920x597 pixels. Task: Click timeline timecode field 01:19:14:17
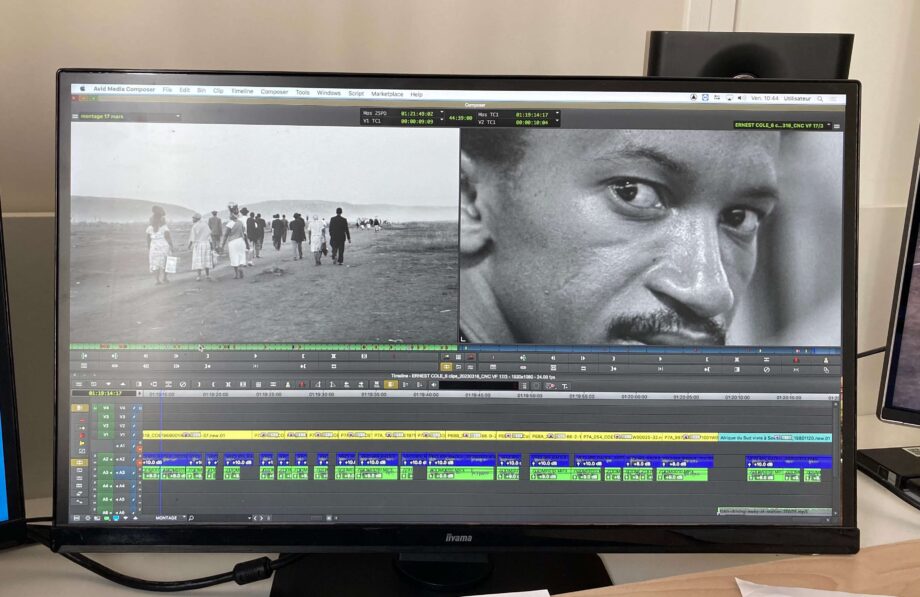pos(105,393)
